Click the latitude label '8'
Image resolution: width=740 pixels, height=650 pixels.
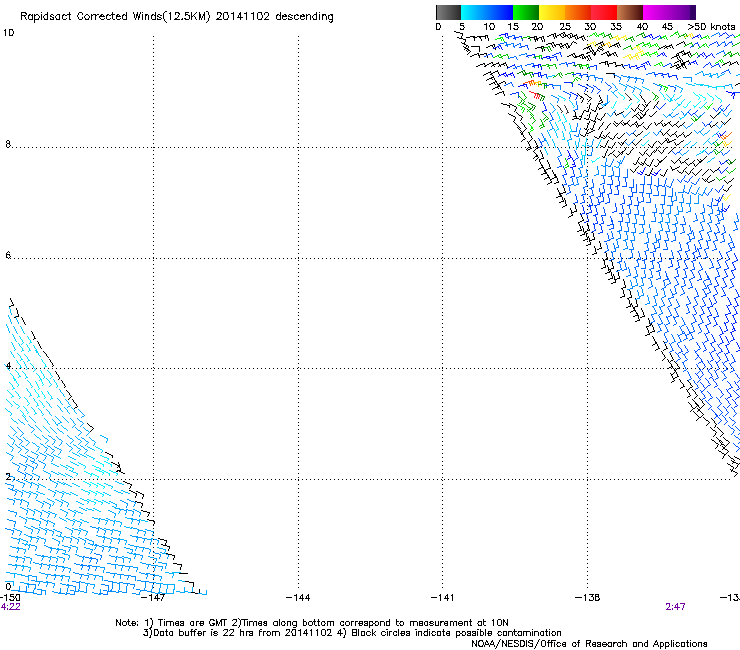pyautogui.click(x=8, y=144)
